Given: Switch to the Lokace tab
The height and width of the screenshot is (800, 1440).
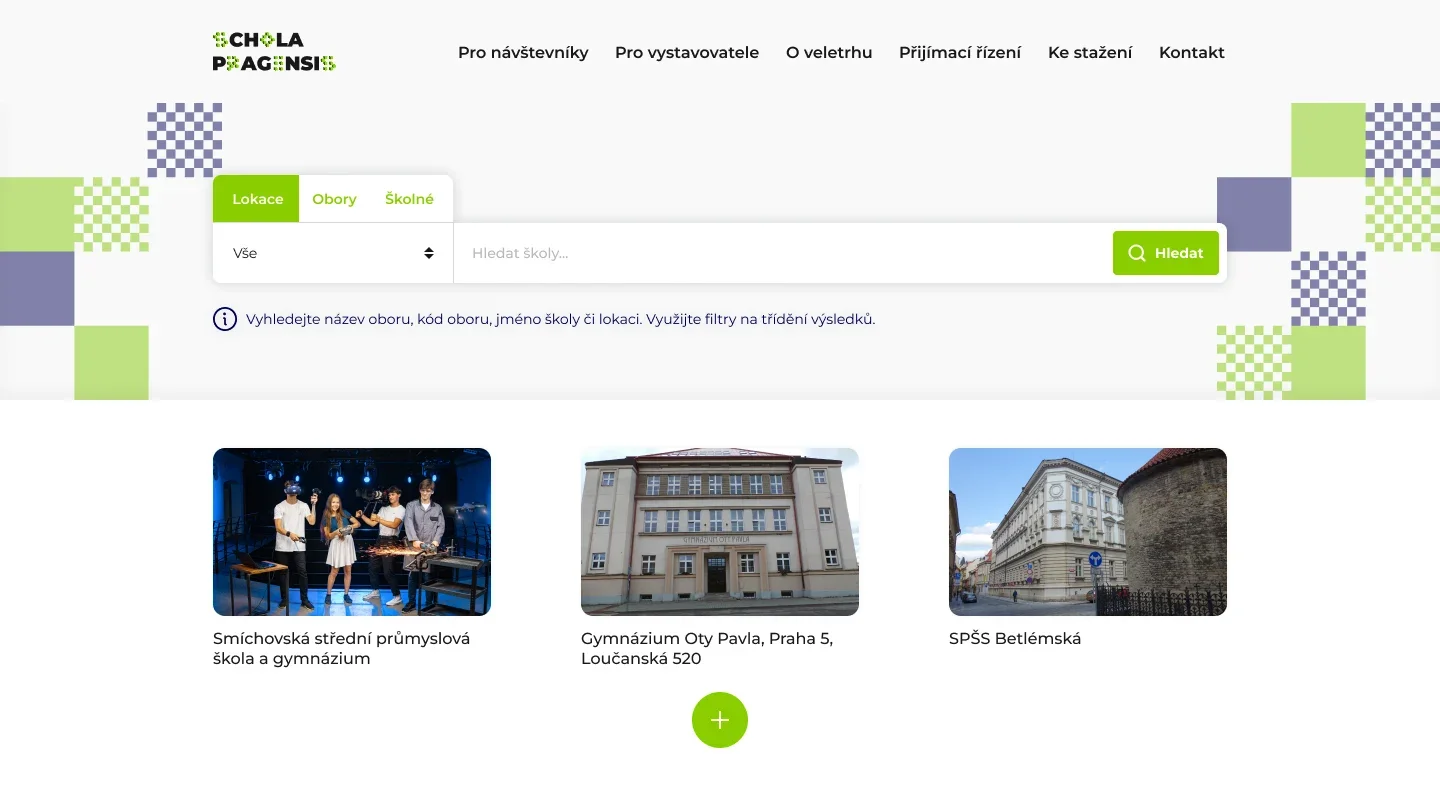Looking at the screenshot, I should [256, 199].
